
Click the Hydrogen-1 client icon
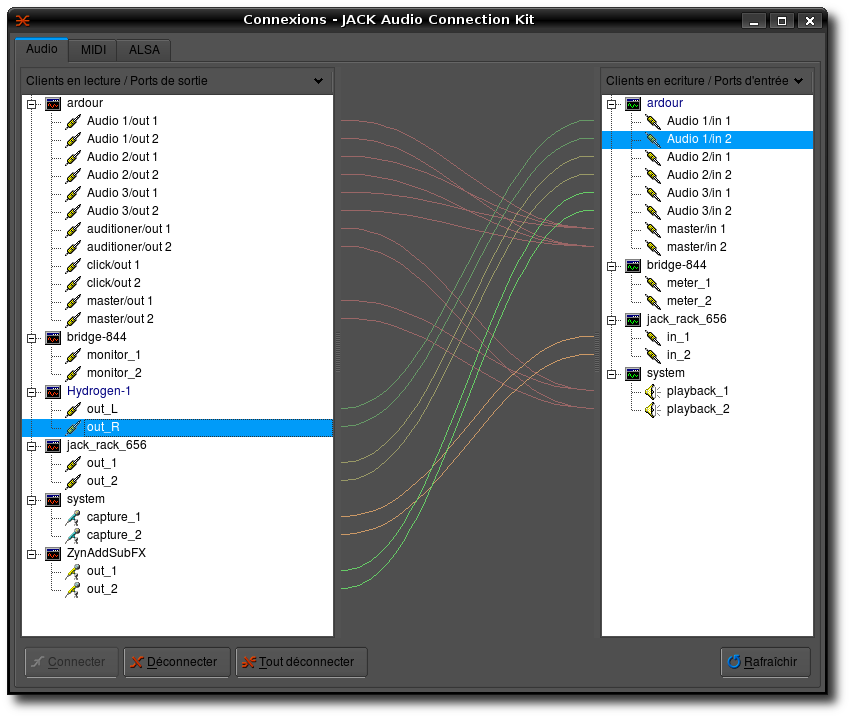[x=53, y=391]
